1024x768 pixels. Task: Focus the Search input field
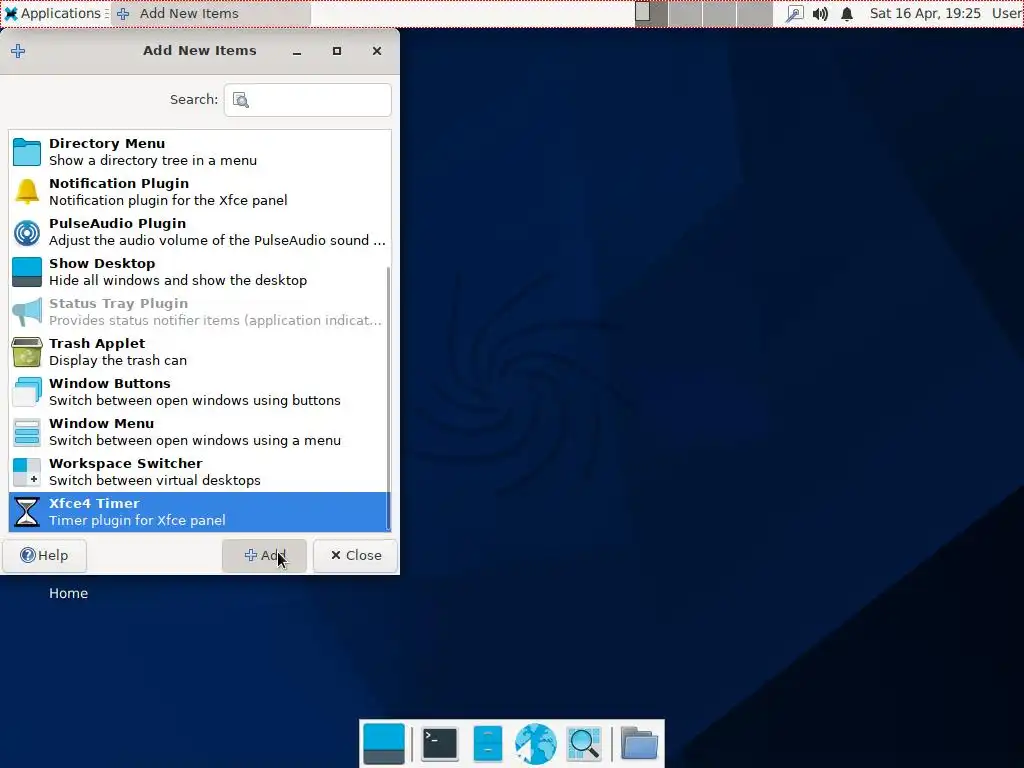(308, 100)
